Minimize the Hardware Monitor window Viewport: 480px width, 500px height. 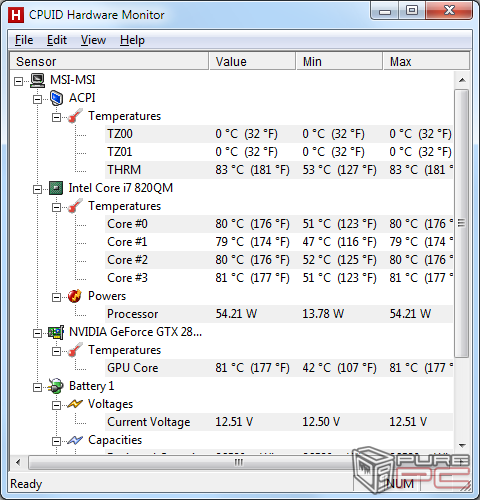pyautogui.click(x=385, y=11)
